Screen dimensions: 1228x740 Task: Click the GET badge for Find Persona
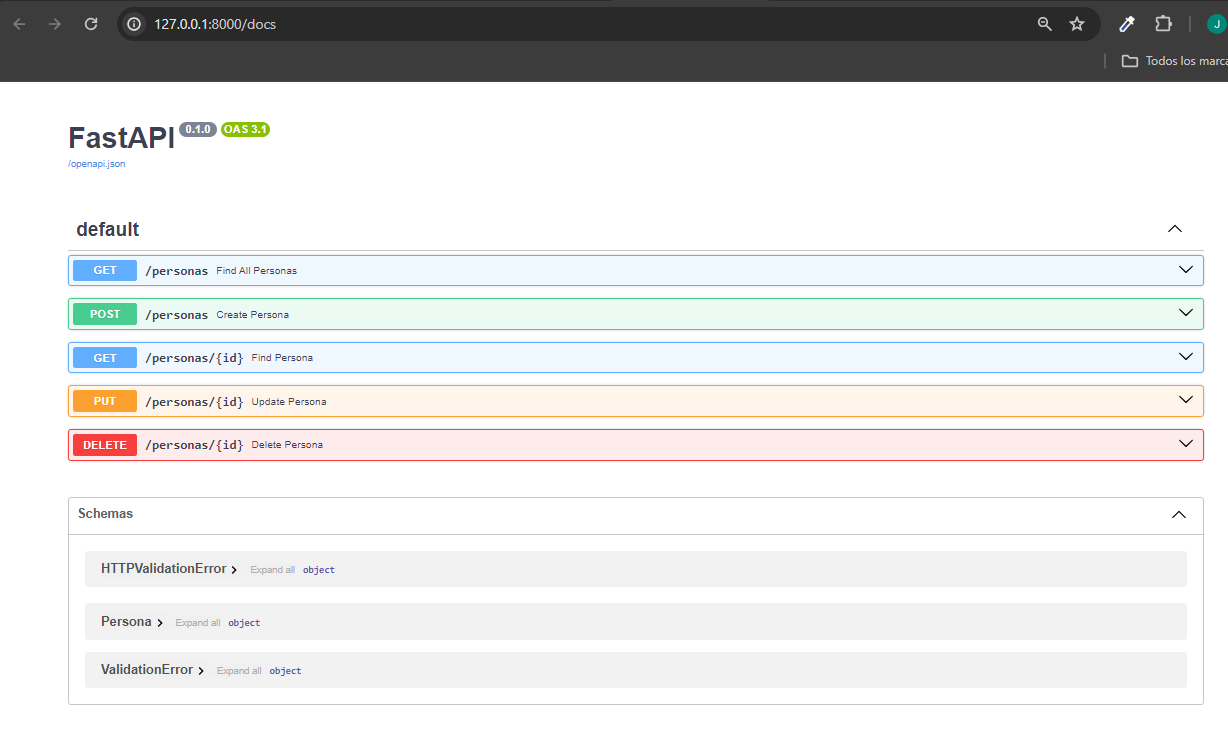tap(105, 358)
